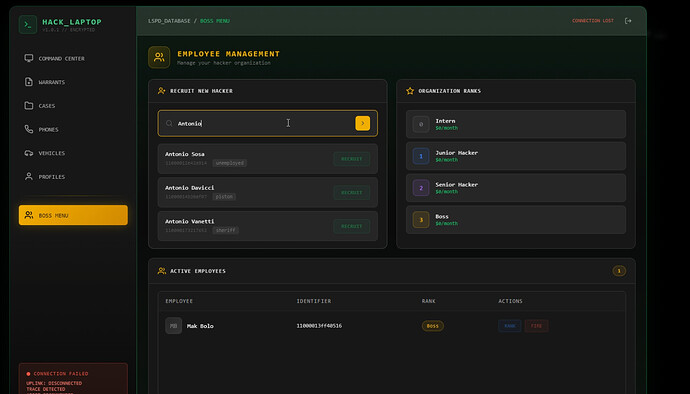Click the name Antonio Vanetti

click(190, 221)
